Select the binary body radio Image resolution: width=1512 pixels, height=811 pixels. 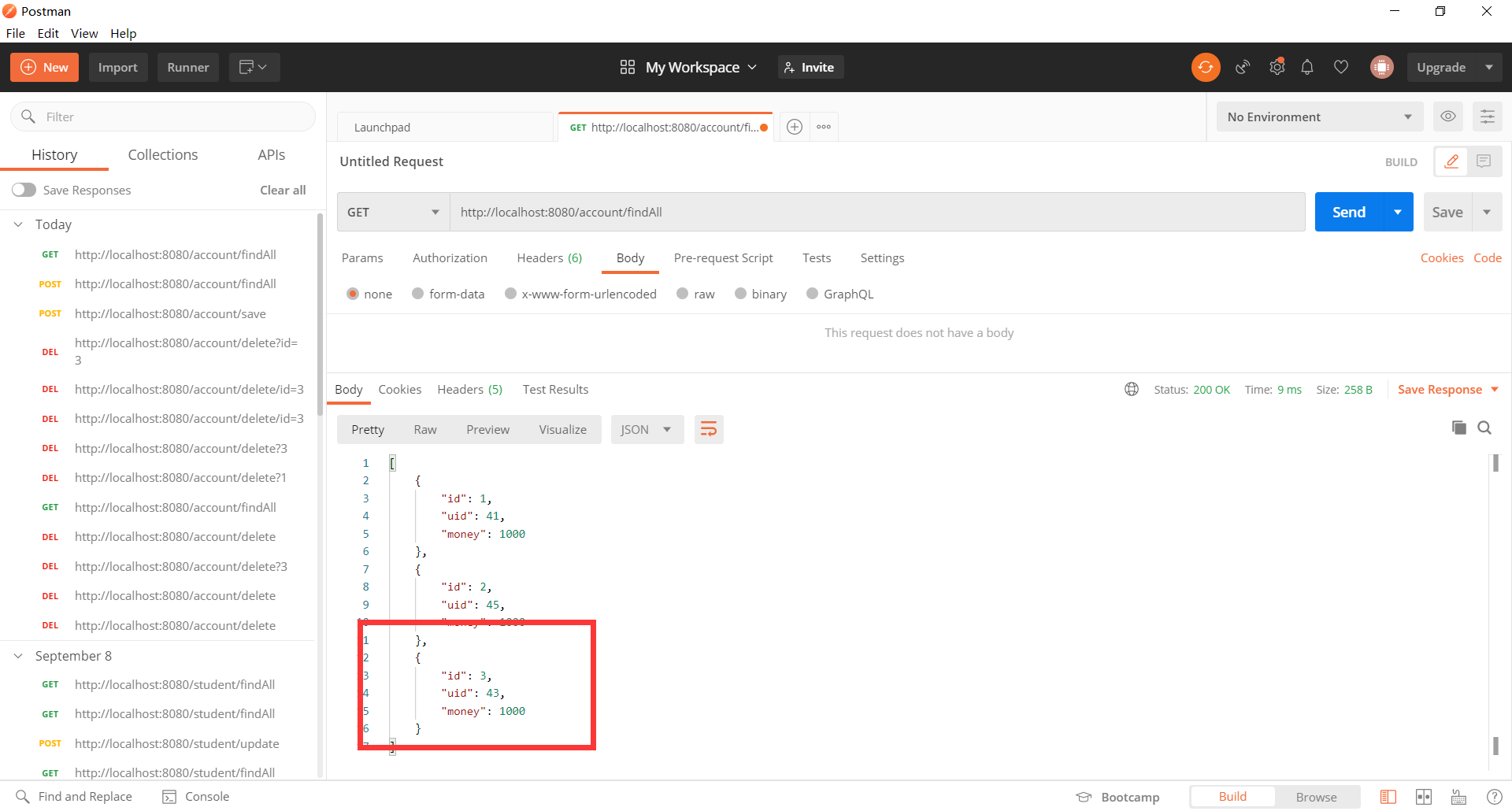tap(740, 294)
